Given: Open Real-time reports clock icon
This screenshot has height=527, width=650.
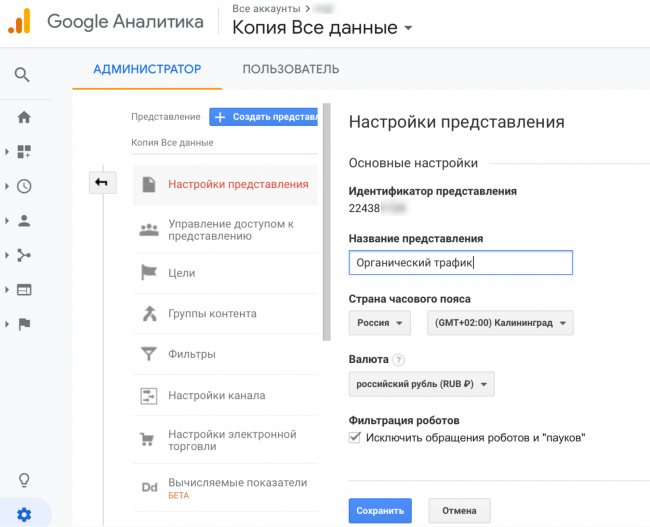Looking at the screenshot, I should 24,186.
